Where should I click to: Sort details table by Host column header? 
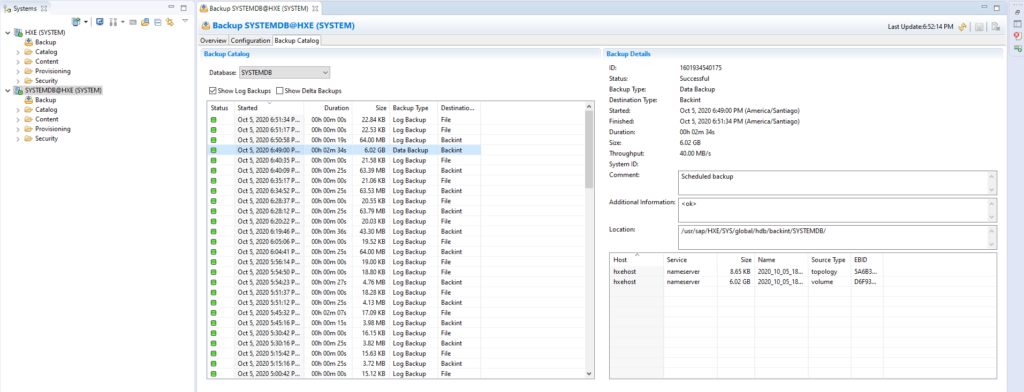click(636, 259)
